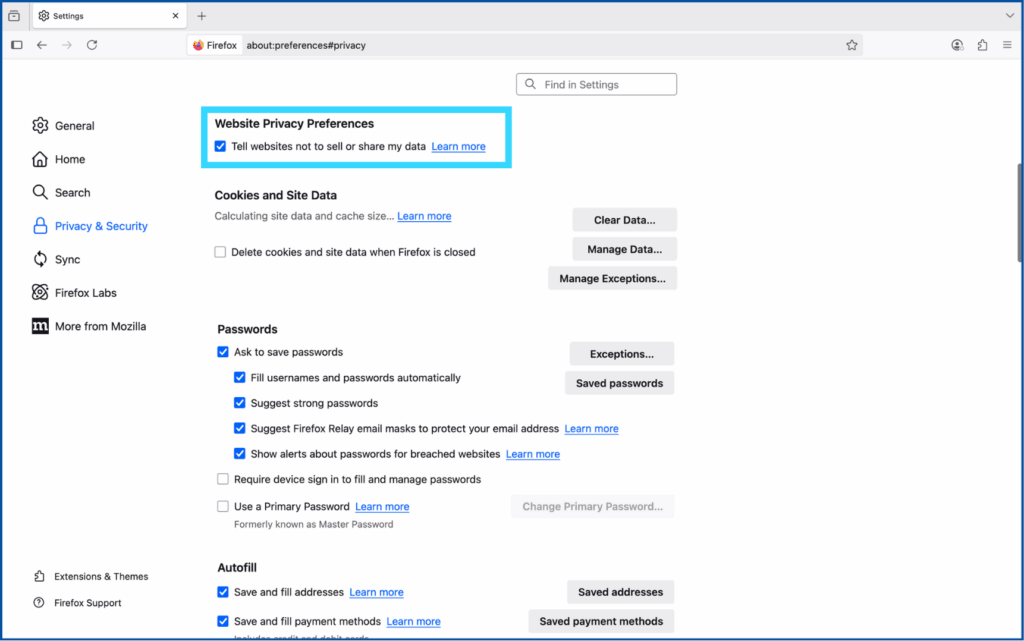Image resolution: width=1024 pixels, height=641 pixels.
Task: Click the Clear Data button
Action: point(624,220)
